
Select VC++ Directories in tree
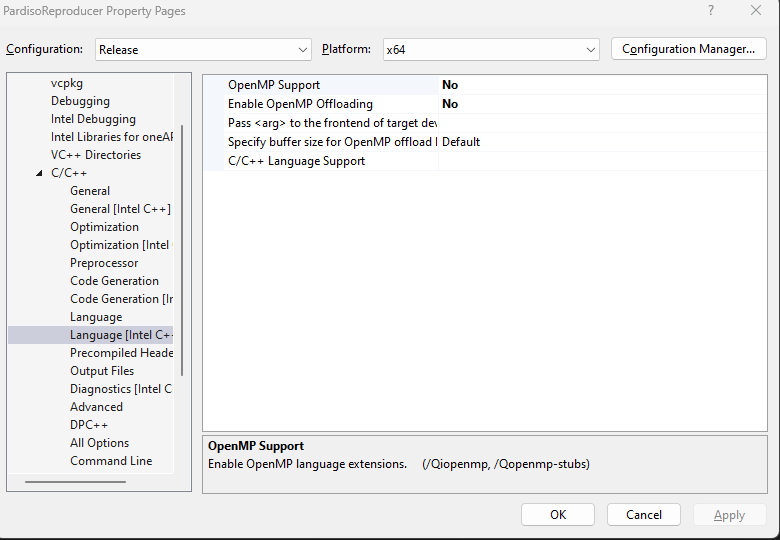(x=96, y=155)
